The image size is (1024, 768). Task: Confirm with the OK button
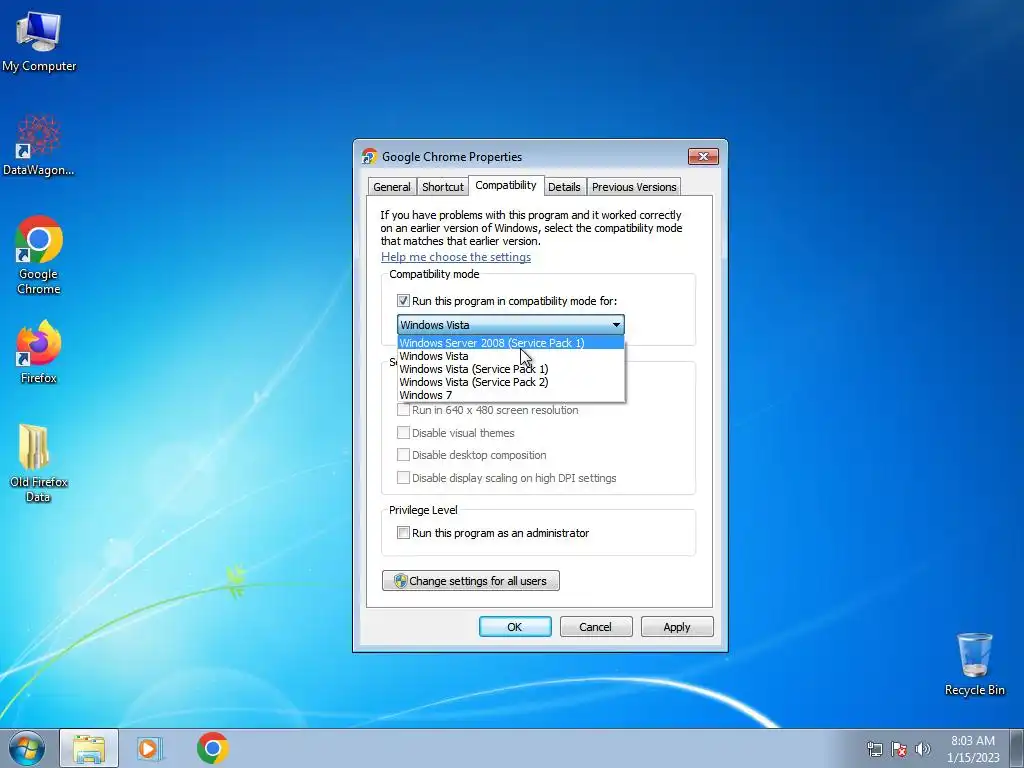coord(515,627)
